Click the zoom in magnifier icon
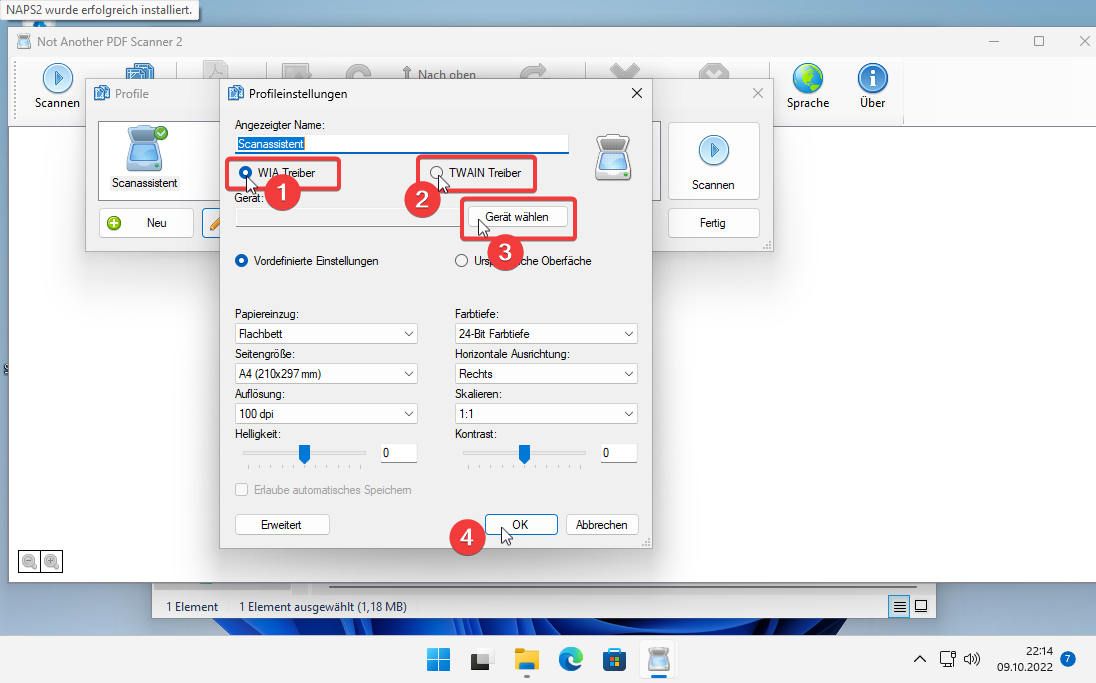Screen dimensions: 1096x683 click(x=51, y=561)
